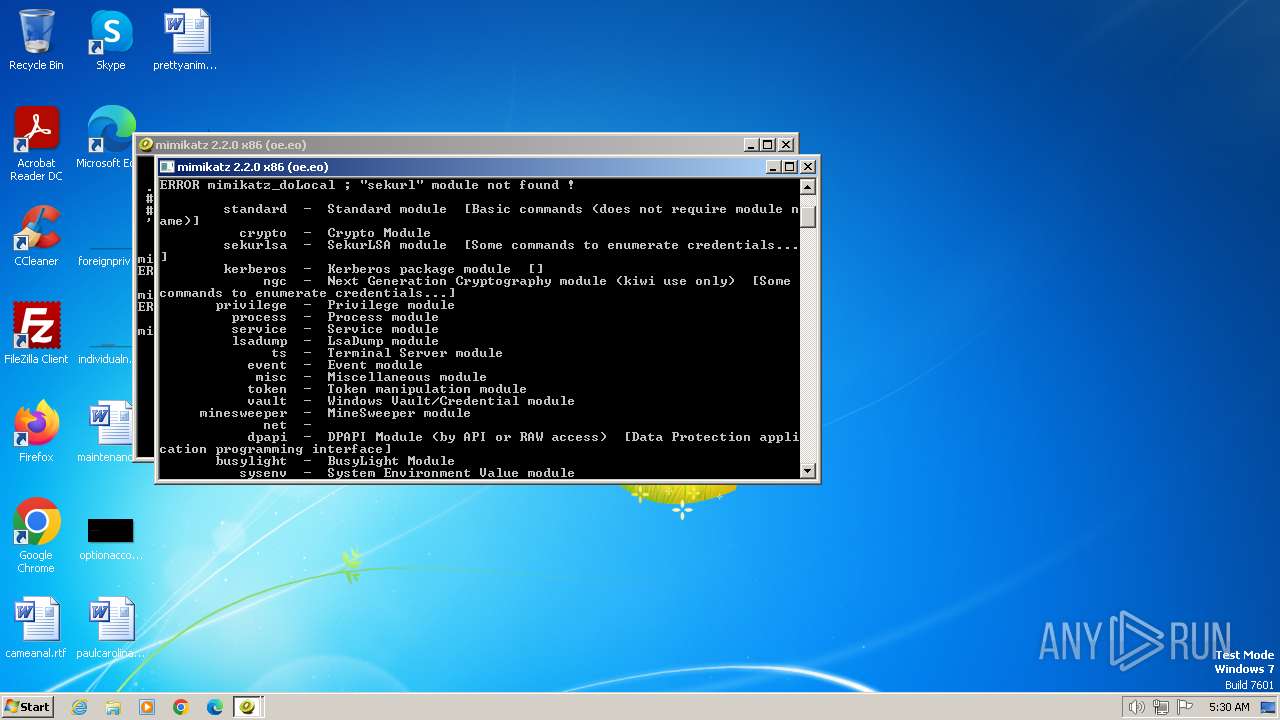
Task: Open the cameanal.rtf document
Action: (36, 627)
